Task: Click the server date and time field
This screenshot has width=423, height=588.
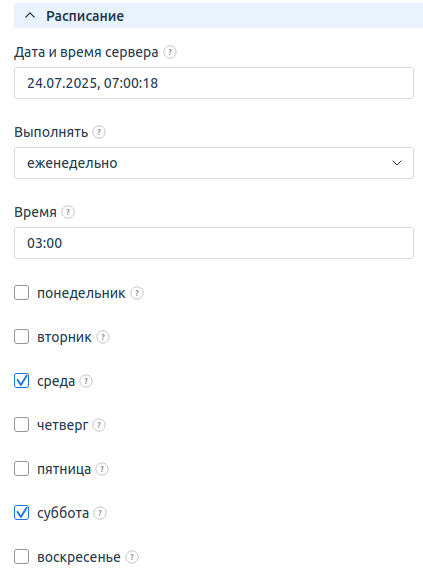Action: (x=214, y=83)
